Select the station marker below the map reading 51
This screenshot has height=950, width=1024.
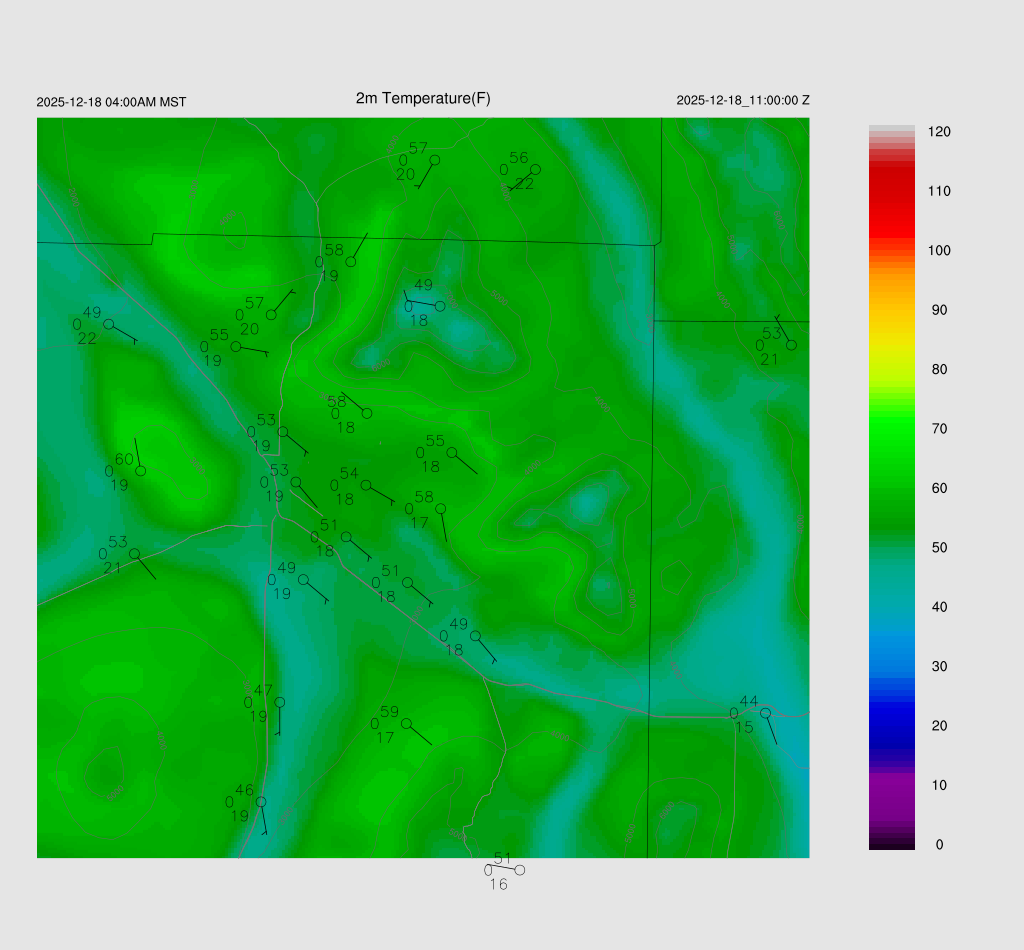click(519, 870)
